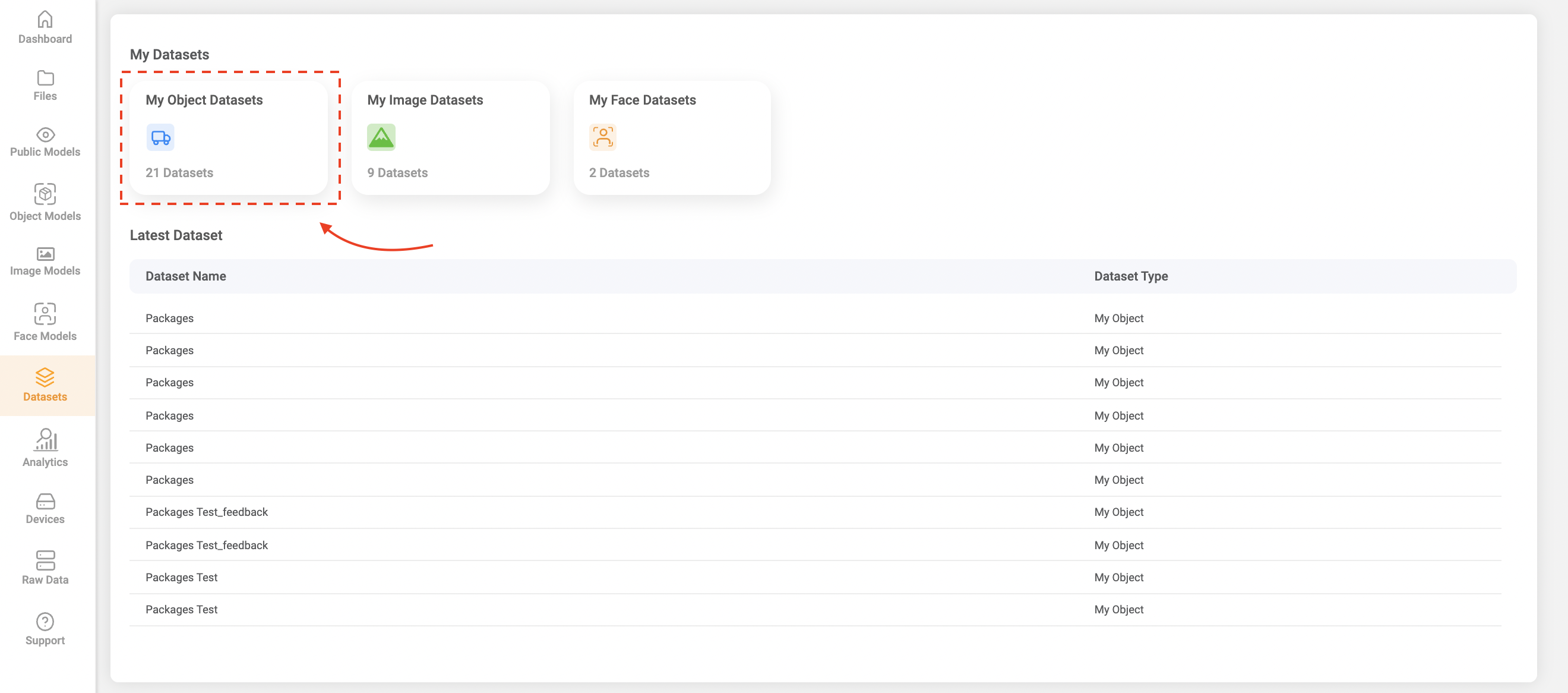
Task: Click the Support question mark icon
Action: point(45,621)
